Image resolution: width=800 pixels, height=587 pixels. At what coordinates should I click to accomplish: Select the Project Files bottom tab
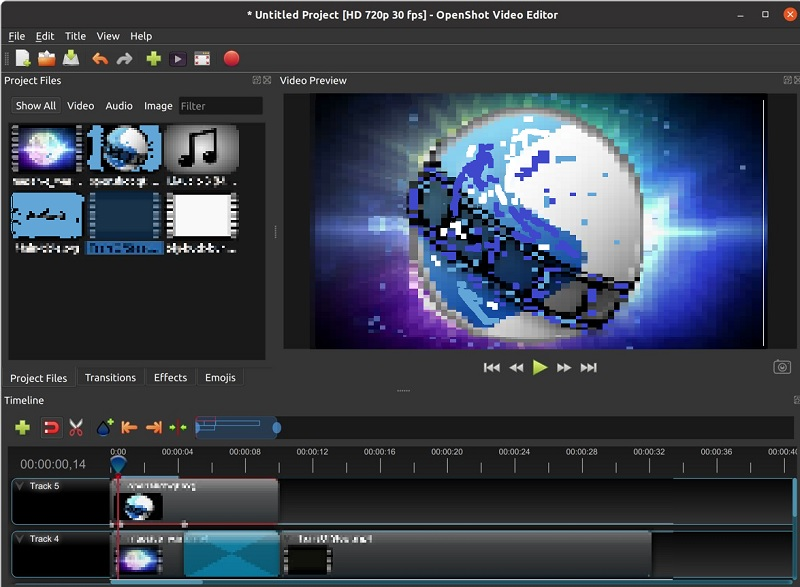pyautogui.click(x=39, y=378)
